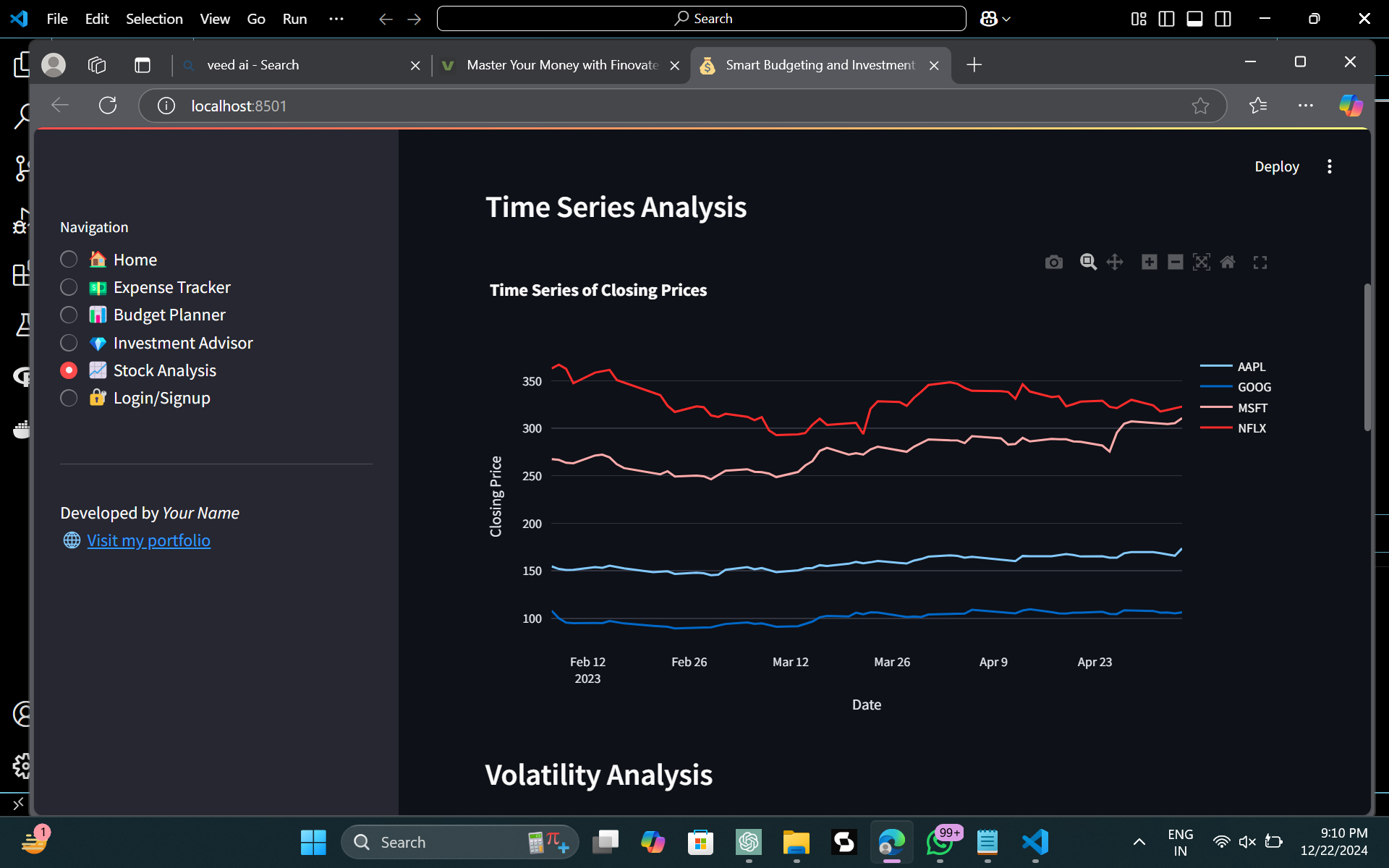Click the plot Zoom in plus icon

click(1149, 262)
